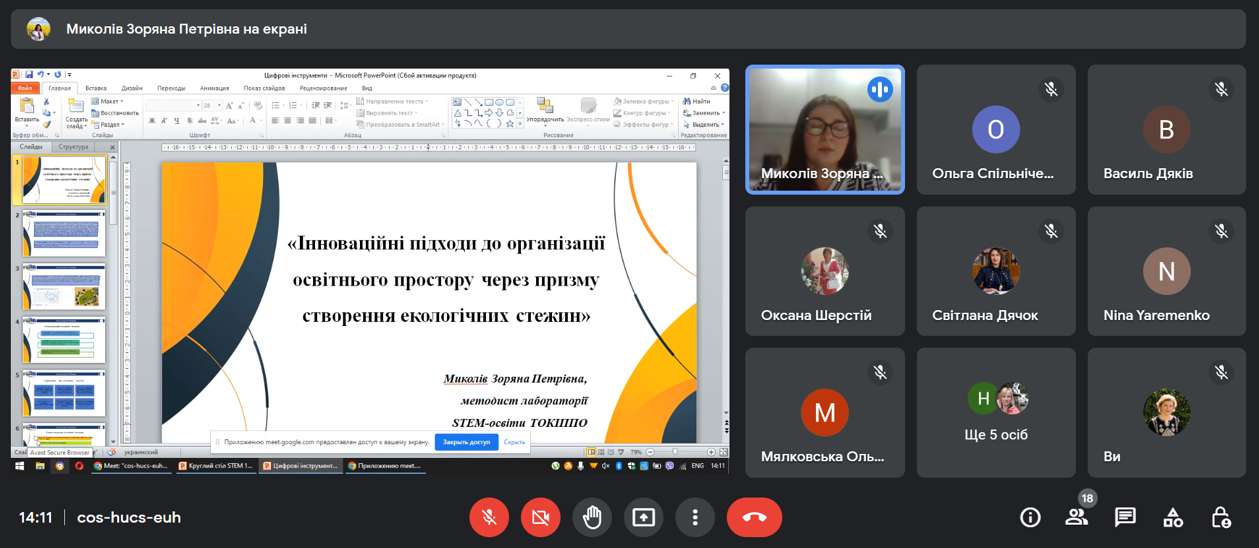
Task: Expand the Раздел section dropdown
Action: (x=107, y=125)
